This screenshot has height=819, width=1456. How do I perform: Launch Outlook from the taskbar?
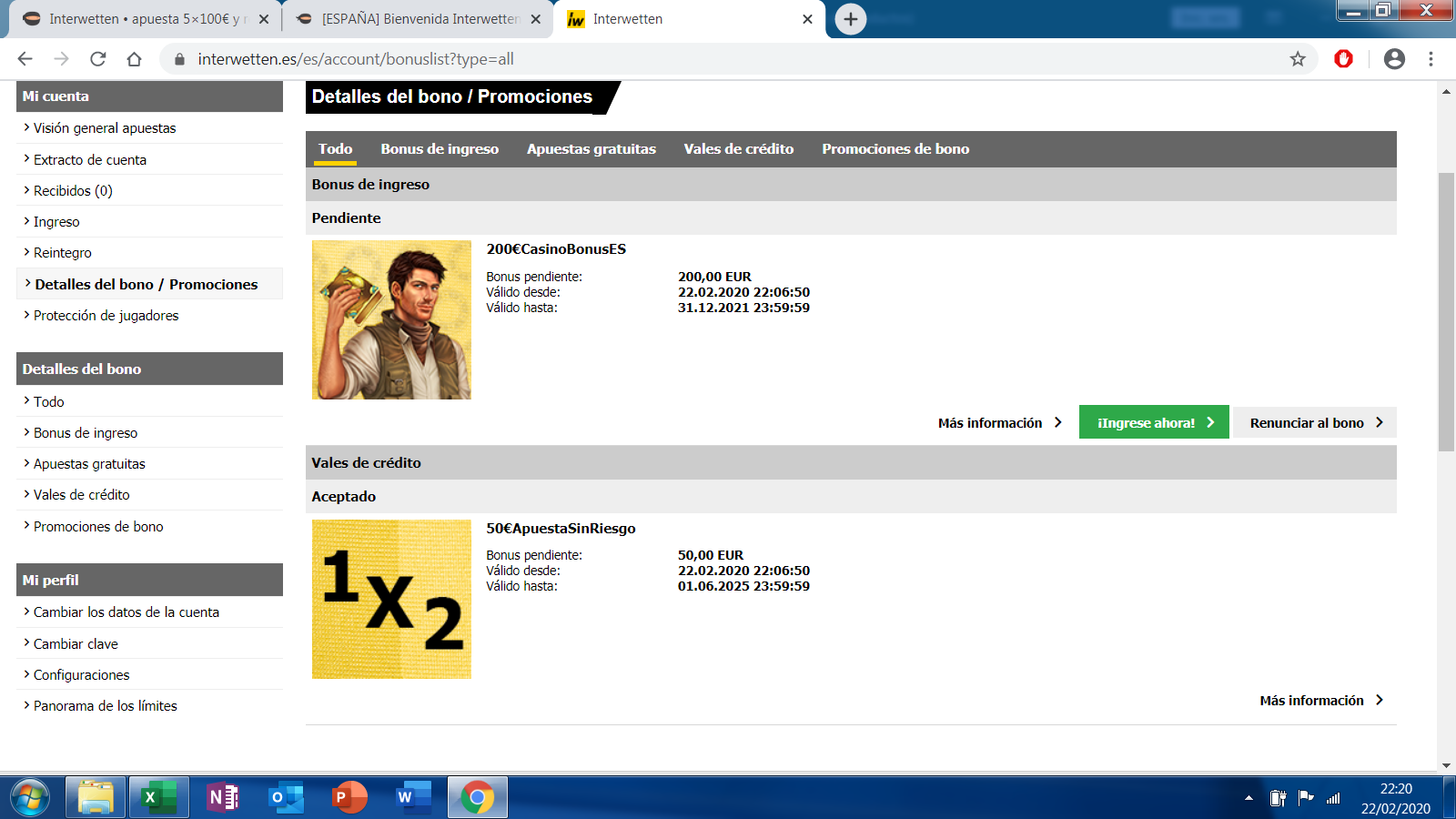(x=287, y=798)
